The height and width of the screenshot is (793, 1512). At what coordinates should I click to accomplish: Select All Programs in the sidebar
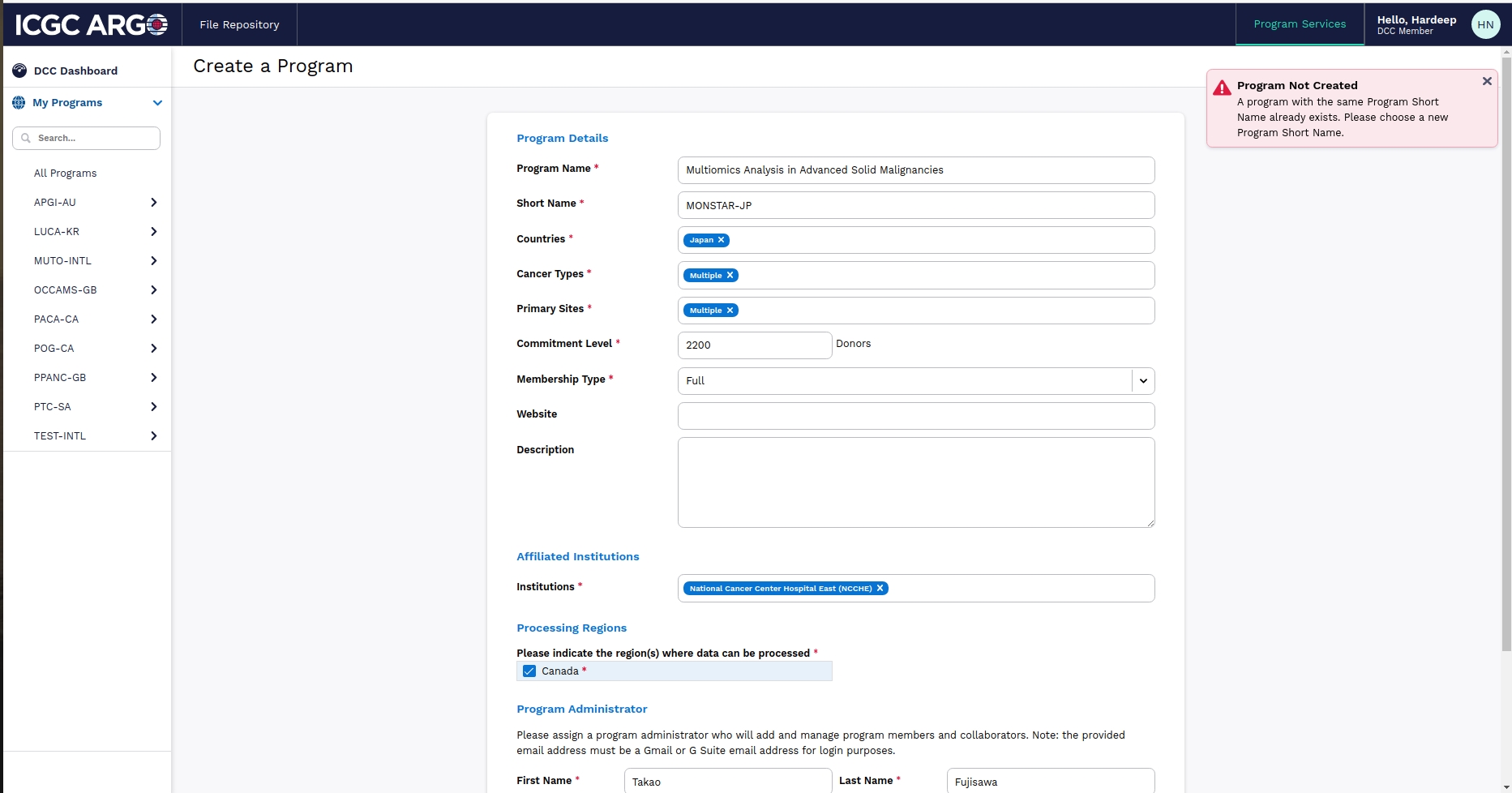65,173
